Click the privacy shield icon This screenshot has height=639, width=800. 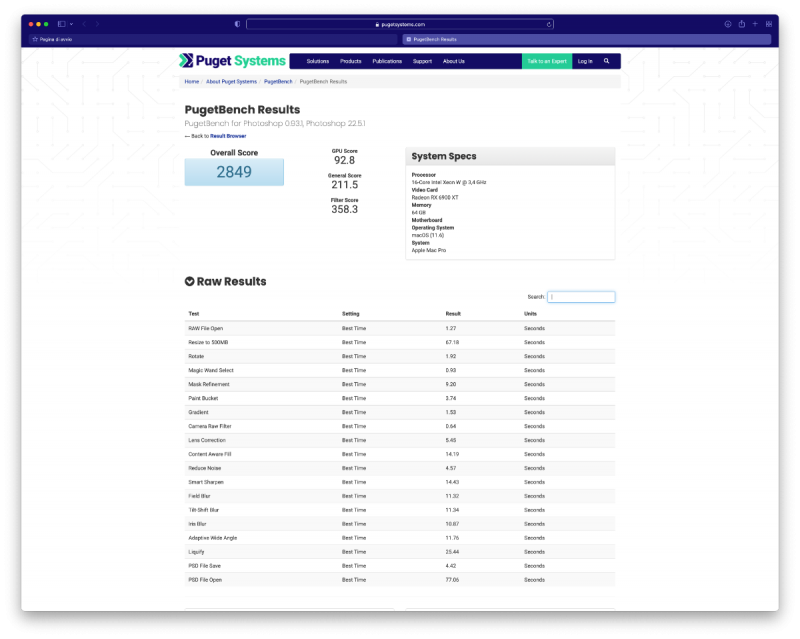(237, 24)
